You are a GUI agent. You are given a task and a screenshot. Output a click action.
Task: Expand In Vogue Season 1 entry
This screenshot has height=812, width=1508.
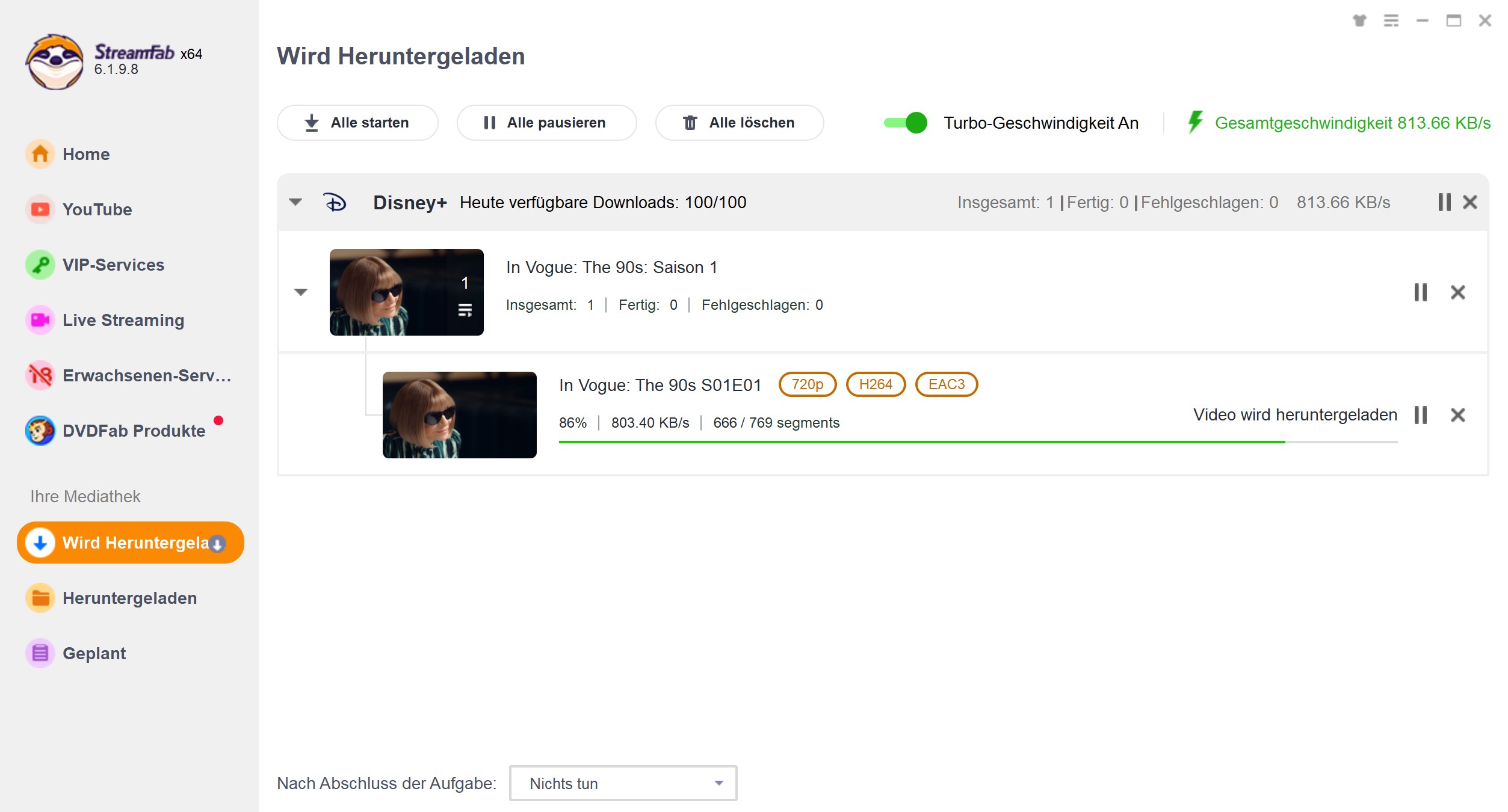[x=299, y=292]
